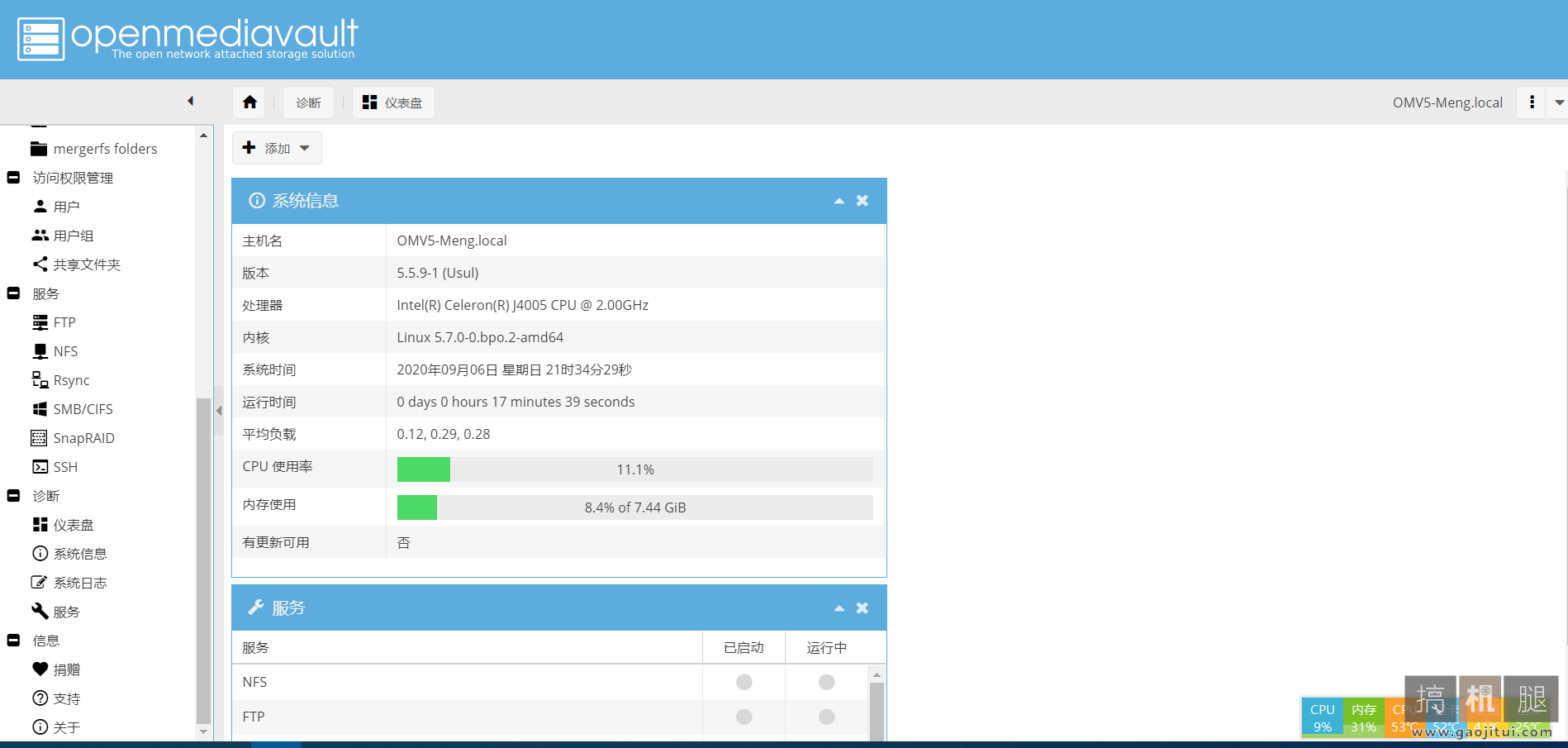
Task: Open the 添加 dropdown button
Action: [x=277, y=148]
